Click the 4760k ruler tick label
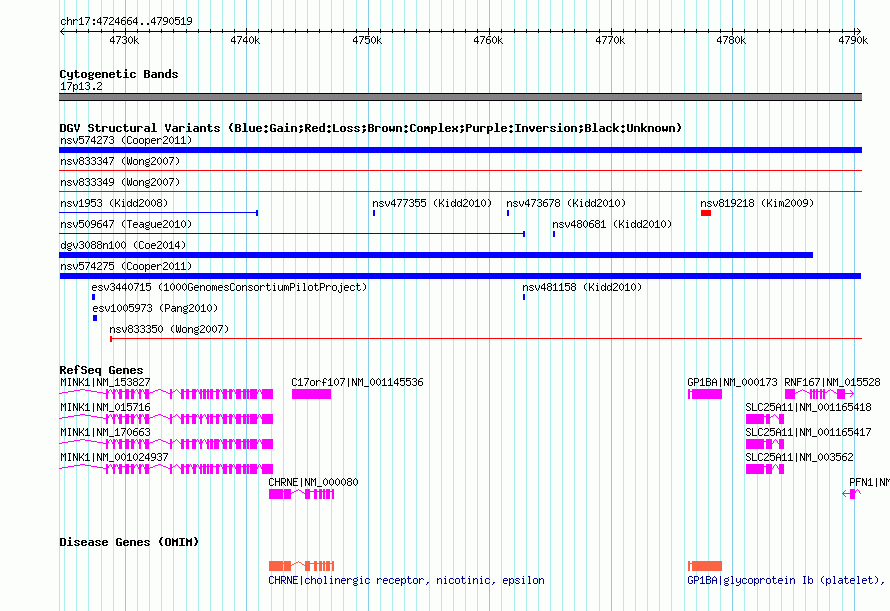The width and height of the screenshot is (890, 611). [488, 40]
